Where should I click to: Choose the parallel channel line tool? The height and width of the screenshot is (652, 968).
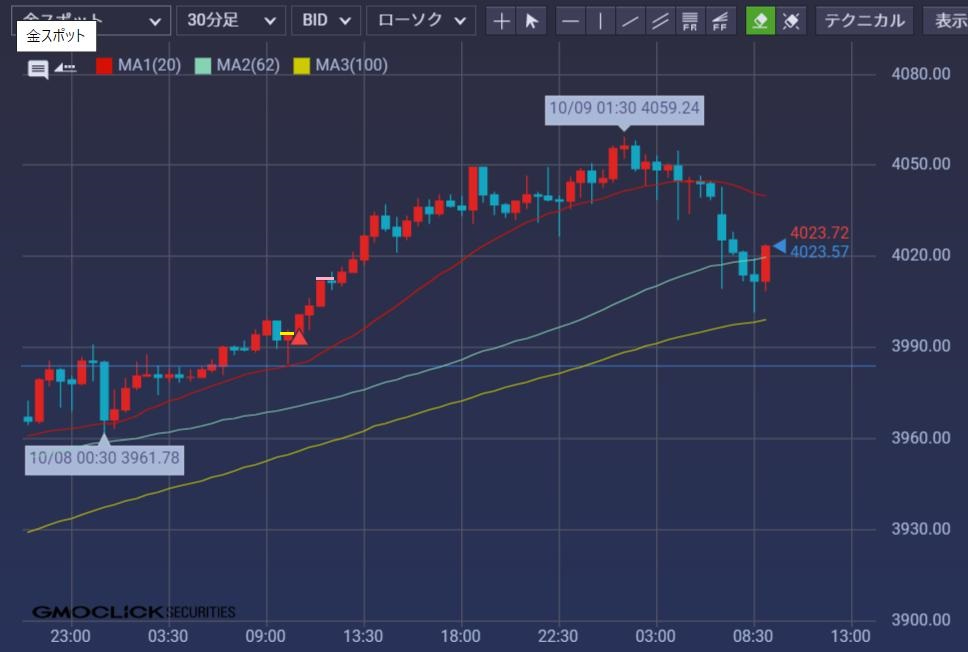[x=660, y=21]
